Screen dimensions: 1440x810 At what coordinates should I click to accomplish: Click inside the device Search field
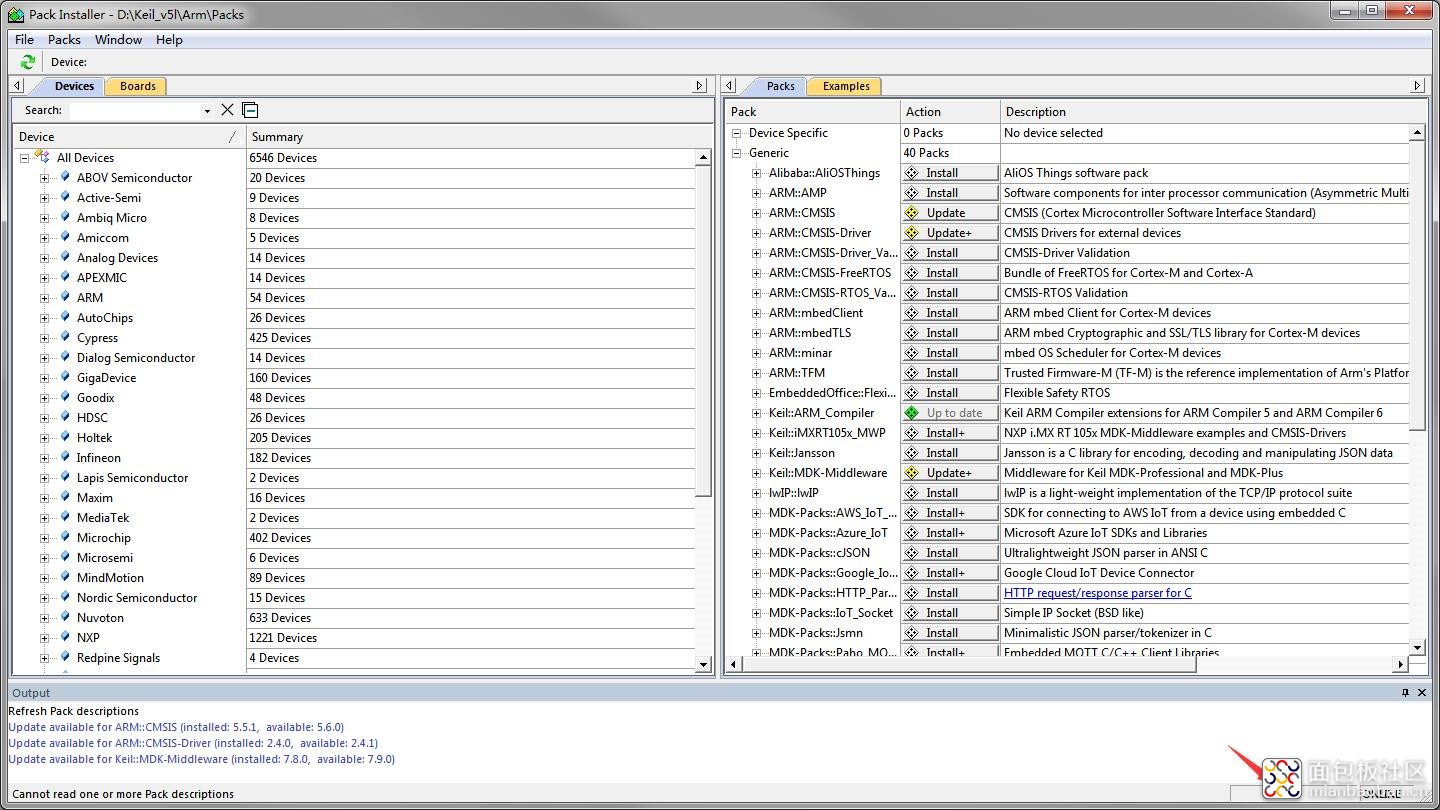(x=133, y=111)
